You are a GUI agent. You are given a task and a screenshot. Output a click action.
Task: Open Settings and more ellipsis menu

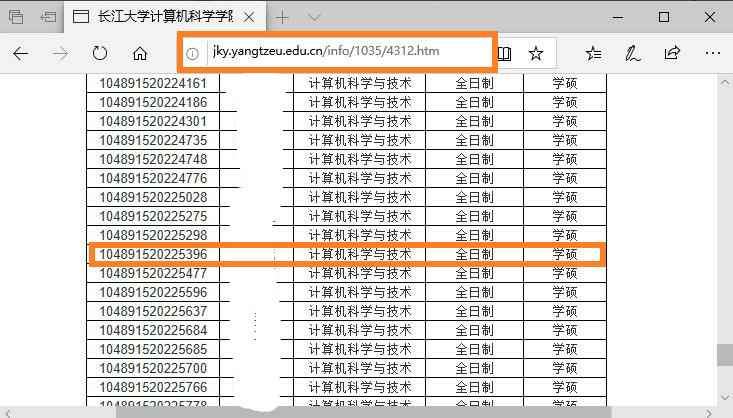(x=712, y=53)
